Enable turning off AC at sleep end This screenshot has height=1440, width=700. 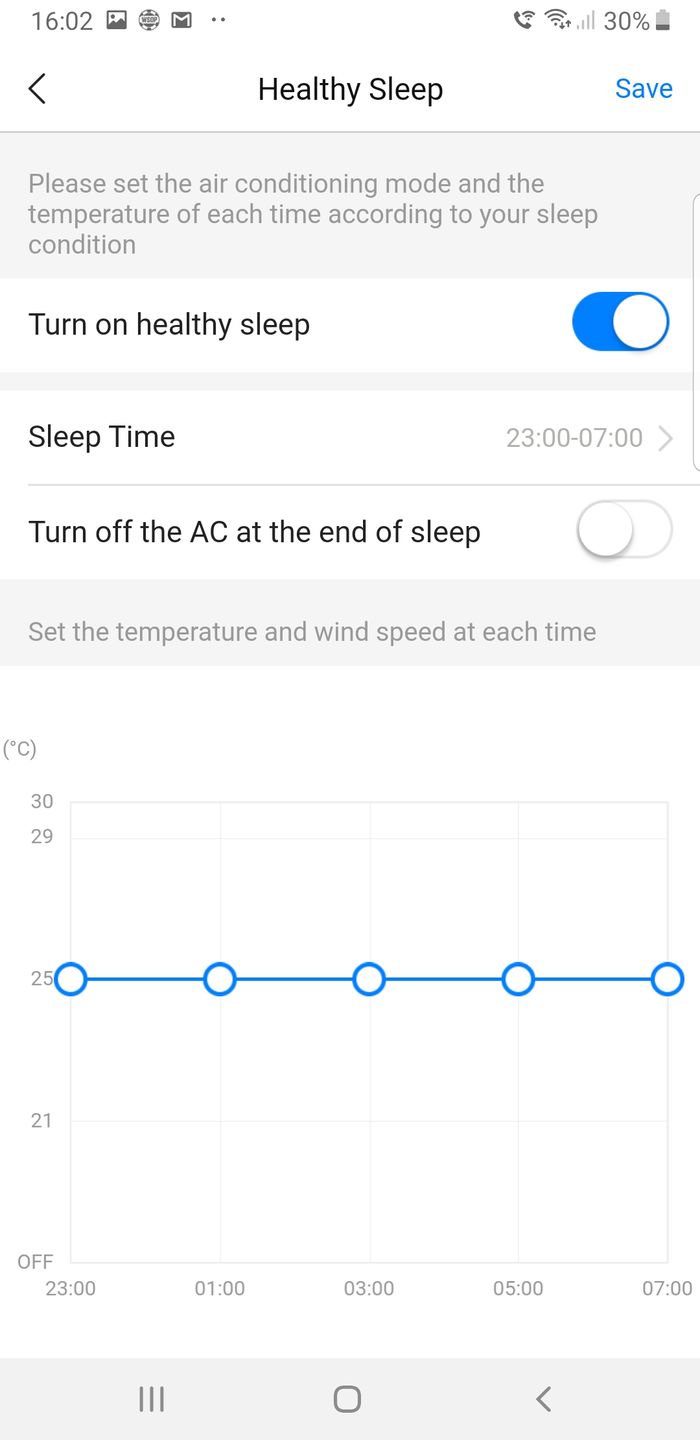624,529
